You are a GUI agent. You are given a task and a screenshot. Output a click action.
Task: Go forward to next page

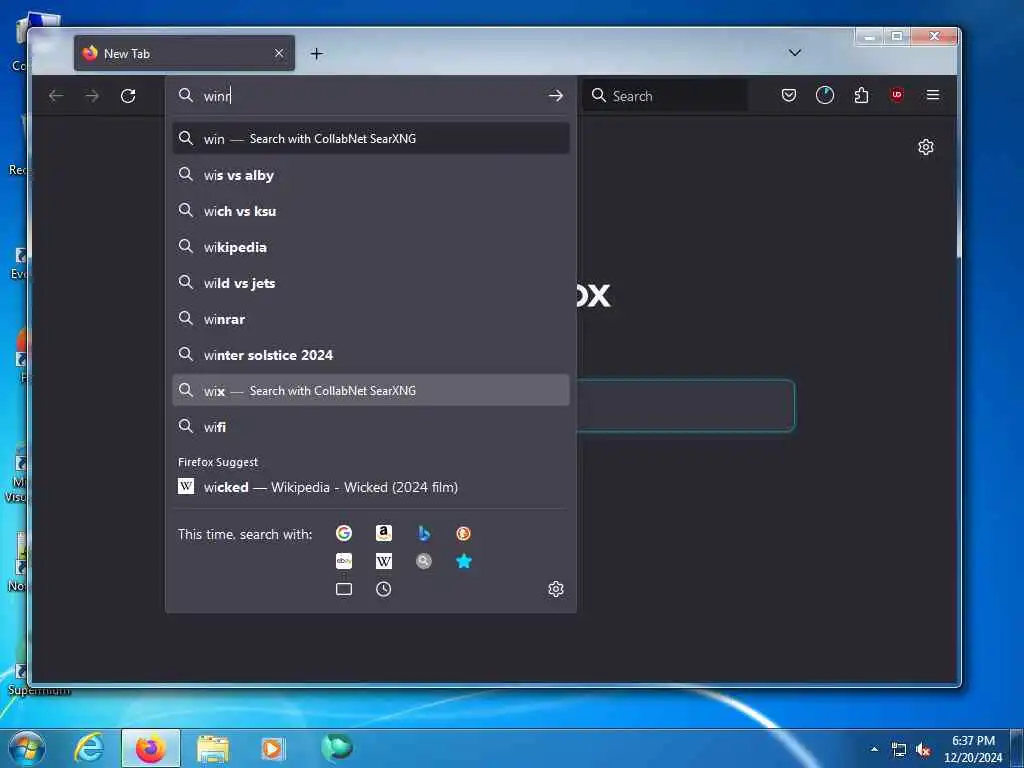[92, 96]
